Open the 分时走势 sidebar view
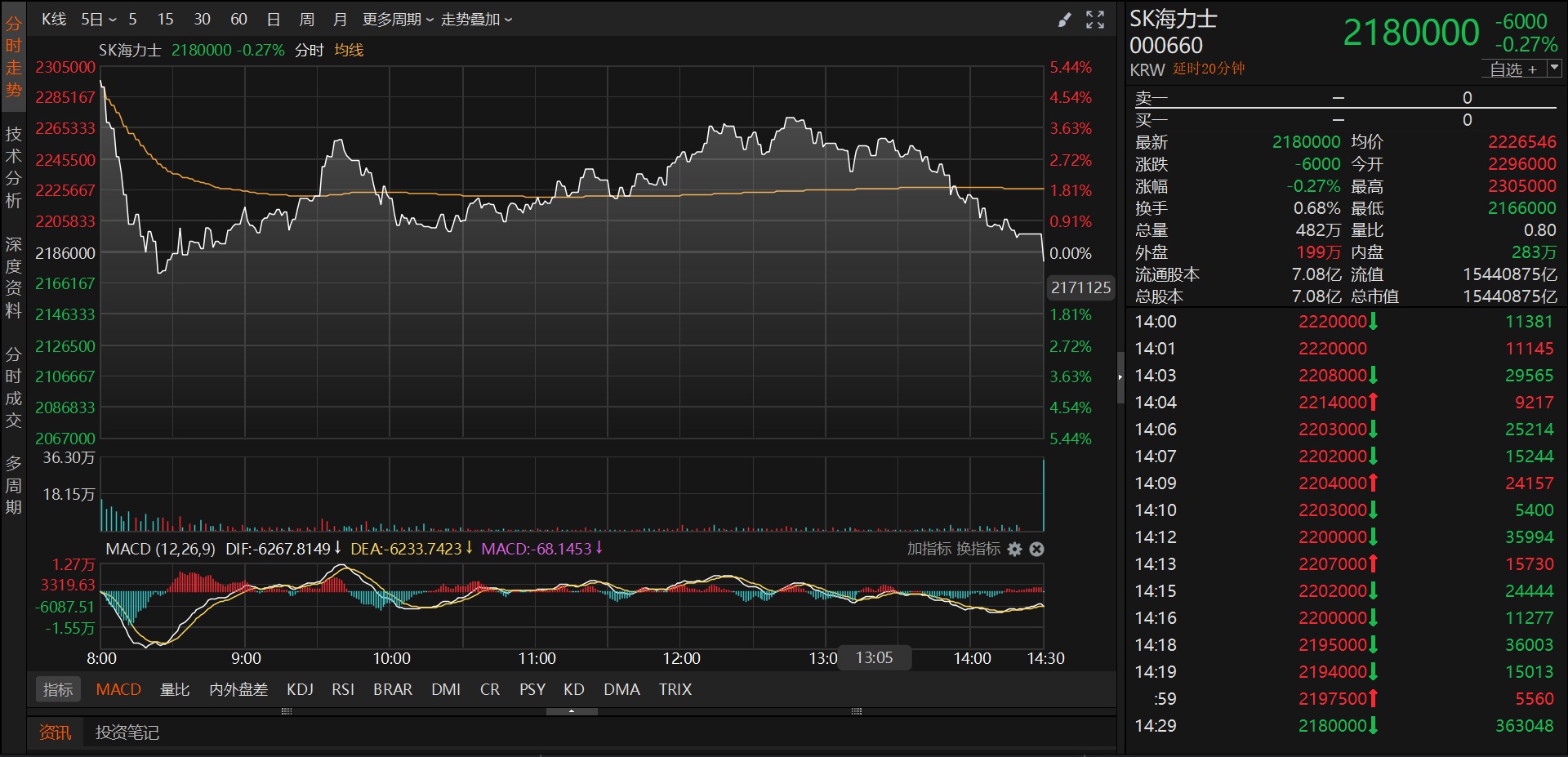The height and width of the screenshot is (757, 1568). coord(13,57)
